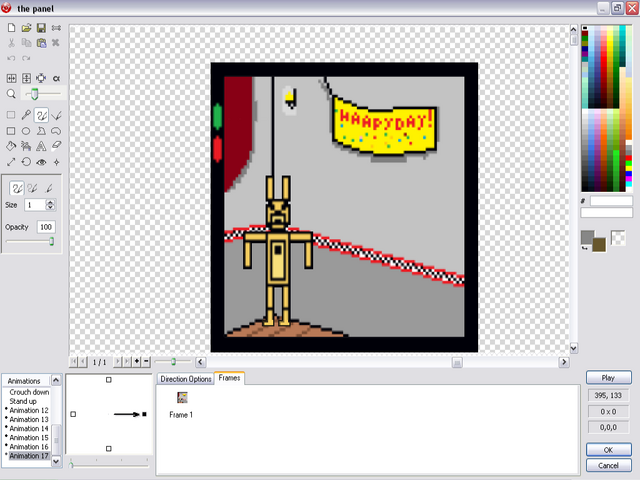Click the right direction filled box
The width and height of the screenshot is (640, 480).
pyautogui.click(x=144, y=414)
